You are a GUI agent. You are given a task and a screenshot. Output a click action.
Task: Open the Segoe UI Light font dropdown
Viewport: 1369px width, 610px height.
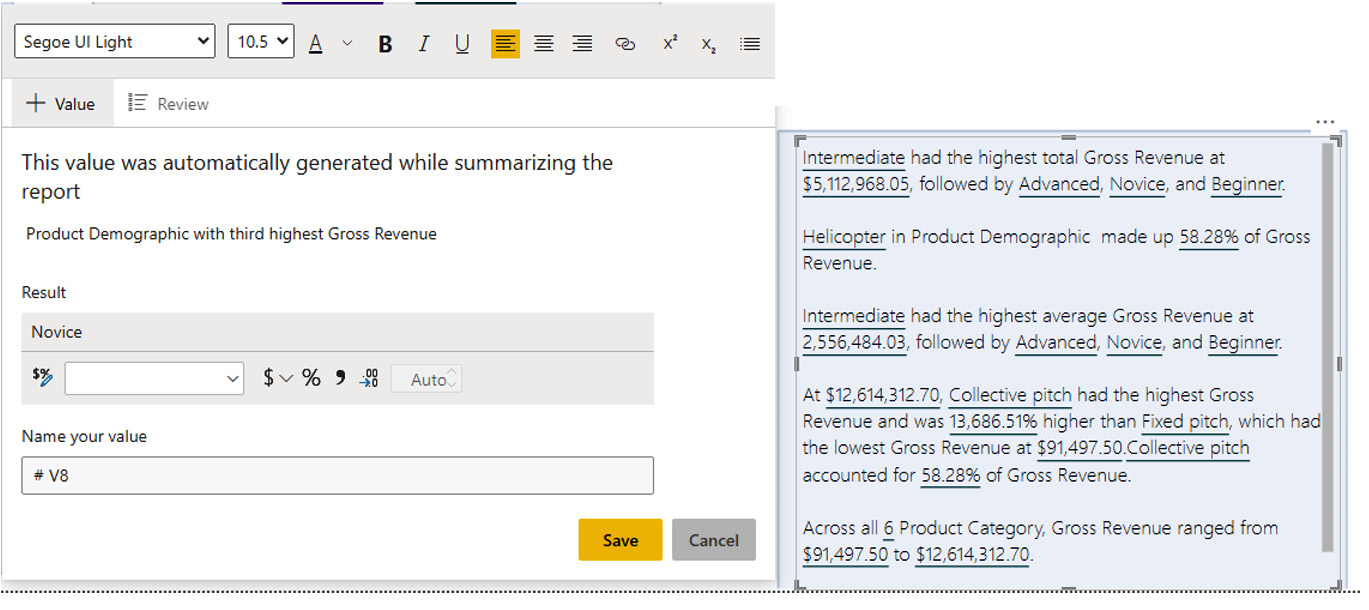(x=116, y=42)
